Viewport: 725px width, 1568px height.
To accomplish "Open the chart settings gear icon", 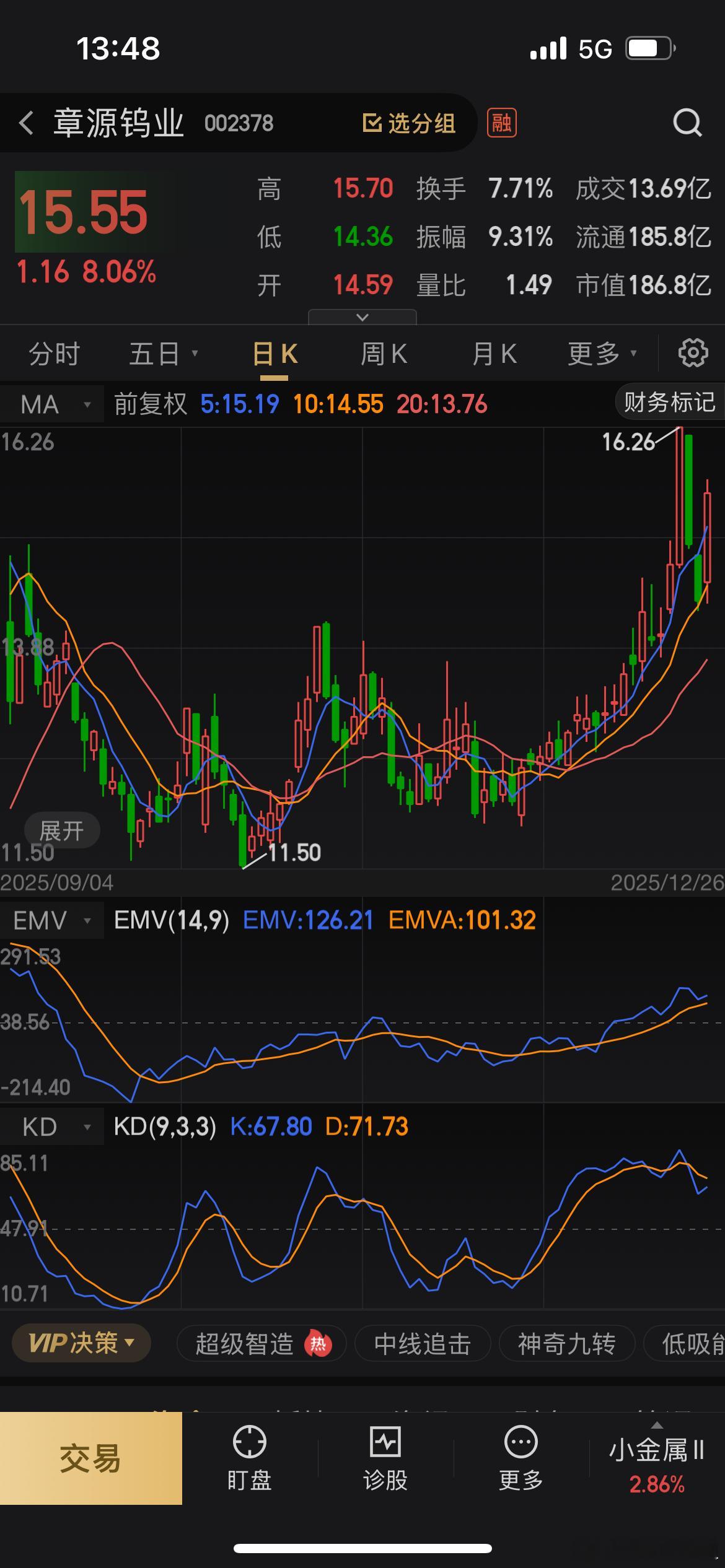I will (x=693, y=353).
